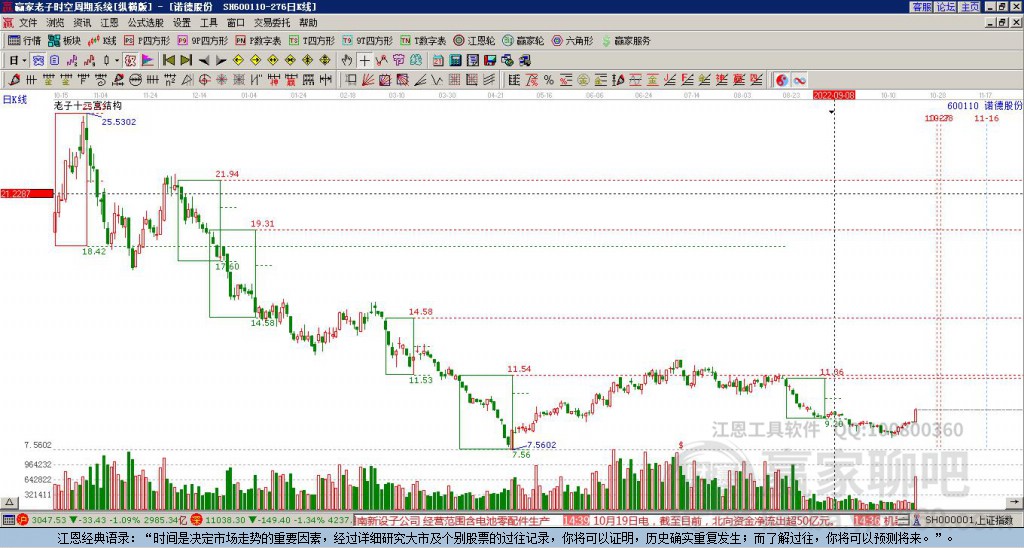Jump to first bar with skip-to-start arrow
This screenshot has height=548, width=1024.
pos(169,60)
